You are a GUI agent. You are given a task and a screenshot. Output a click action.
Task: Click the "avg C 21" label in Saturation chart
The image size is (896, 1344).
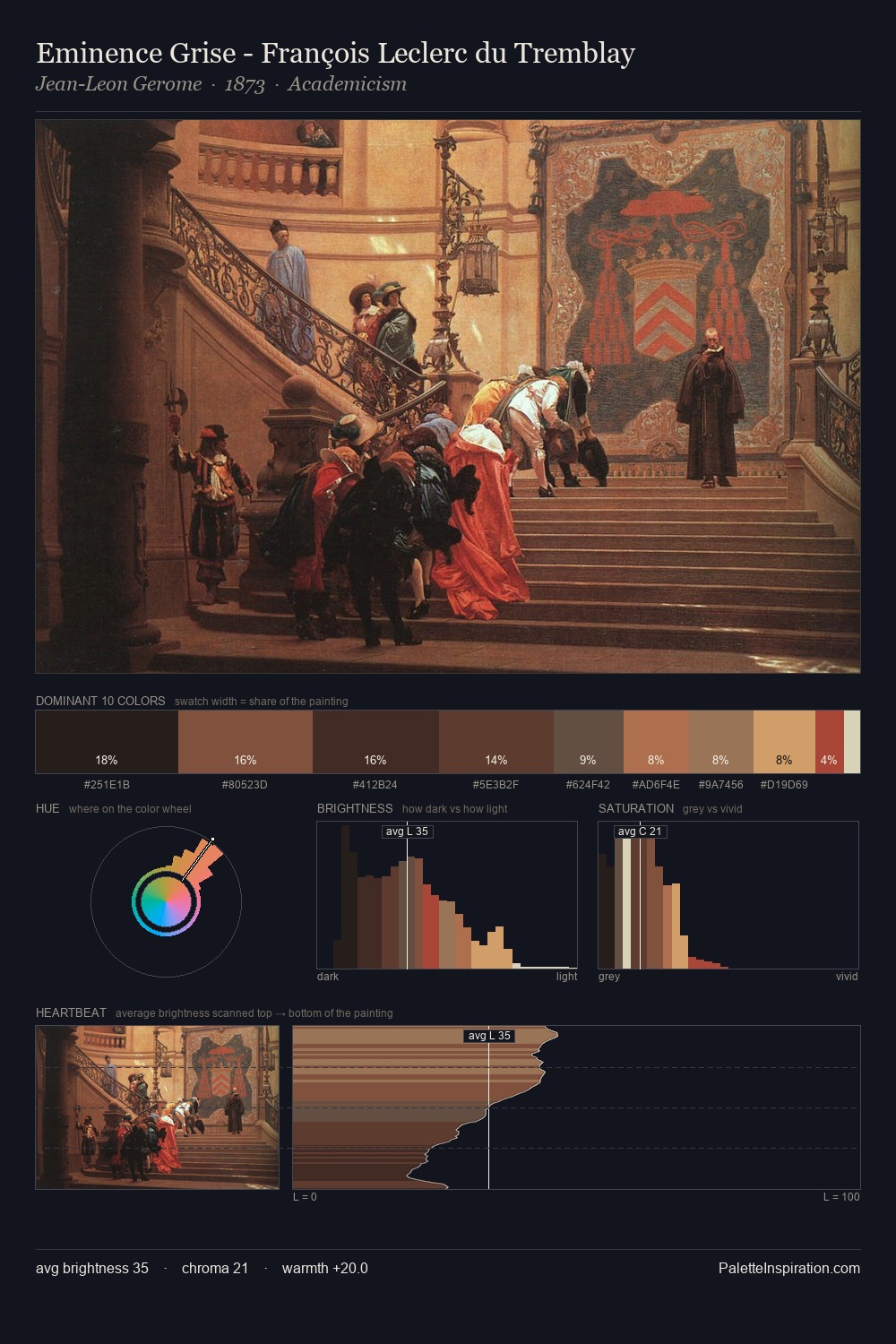pos(640,831)
